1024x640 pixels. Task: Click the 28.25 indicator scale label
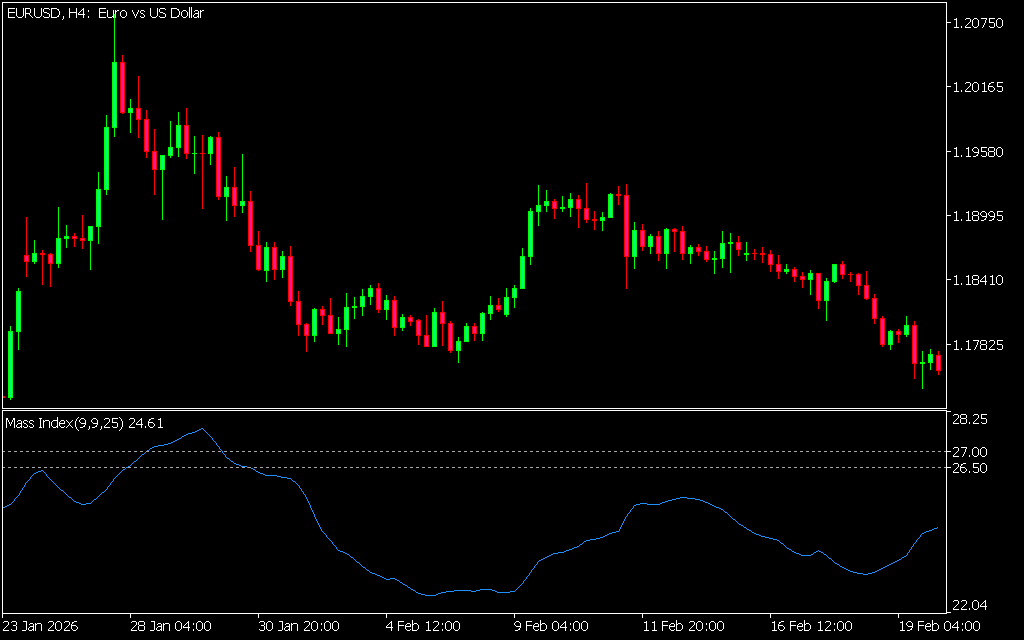pos(969,419)
